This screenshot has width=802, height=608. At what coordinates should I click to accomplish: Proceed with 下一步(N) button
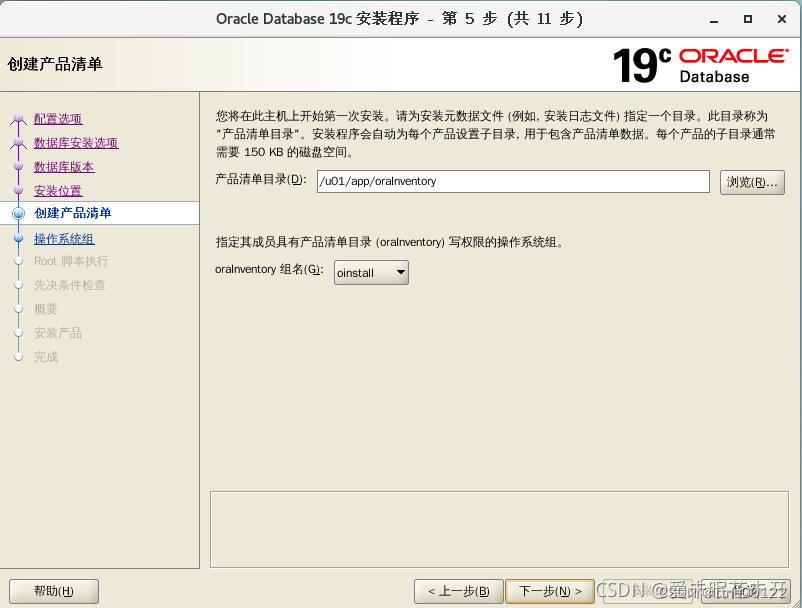click(550, 591)
